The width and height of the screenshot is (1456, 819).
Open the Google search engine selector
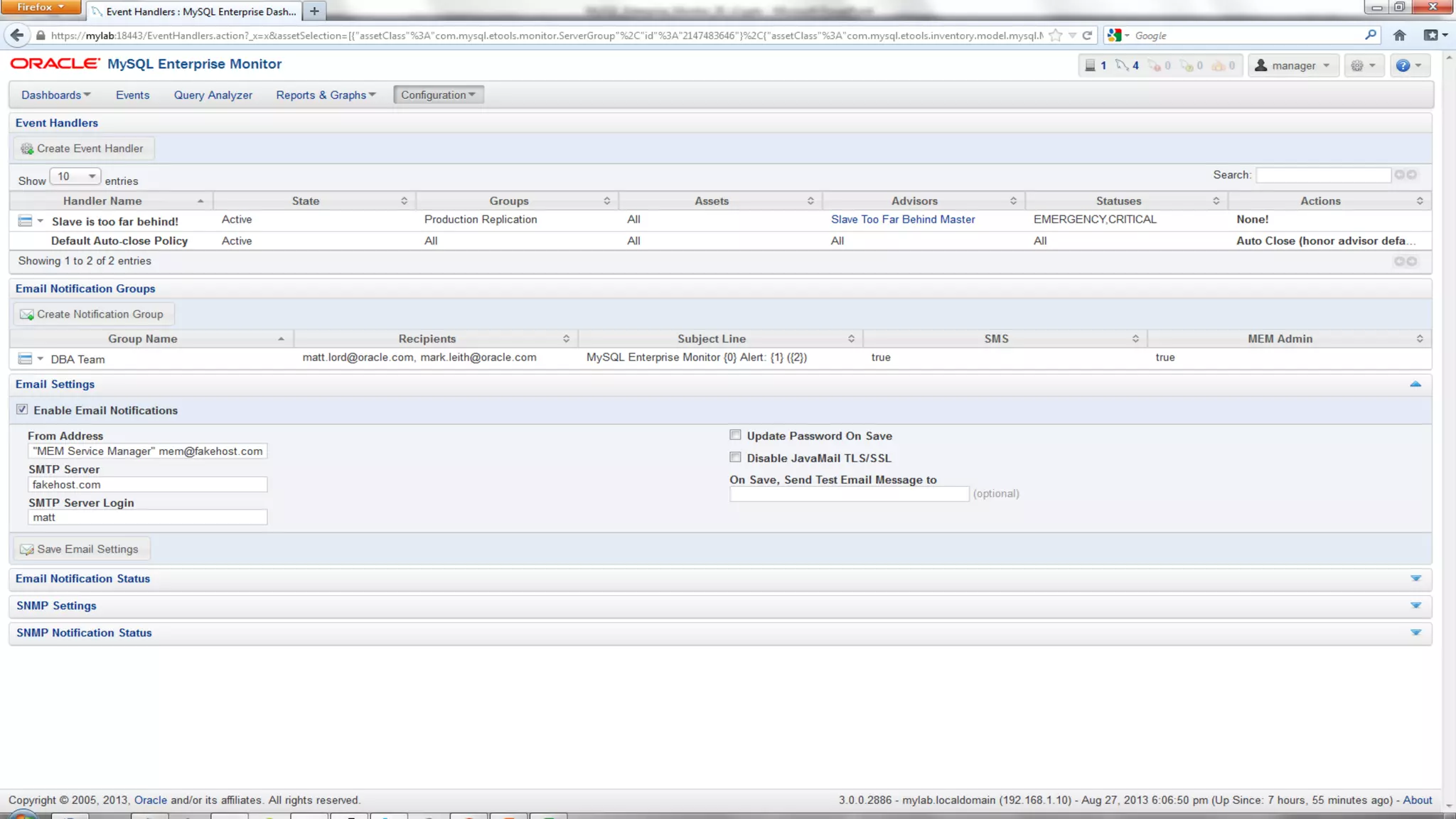1118,35
